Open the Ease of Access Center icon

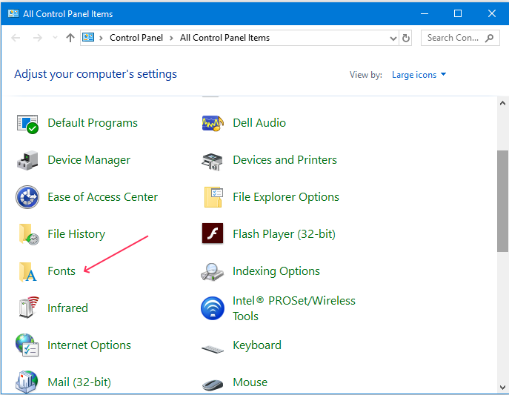pos(27,197)
